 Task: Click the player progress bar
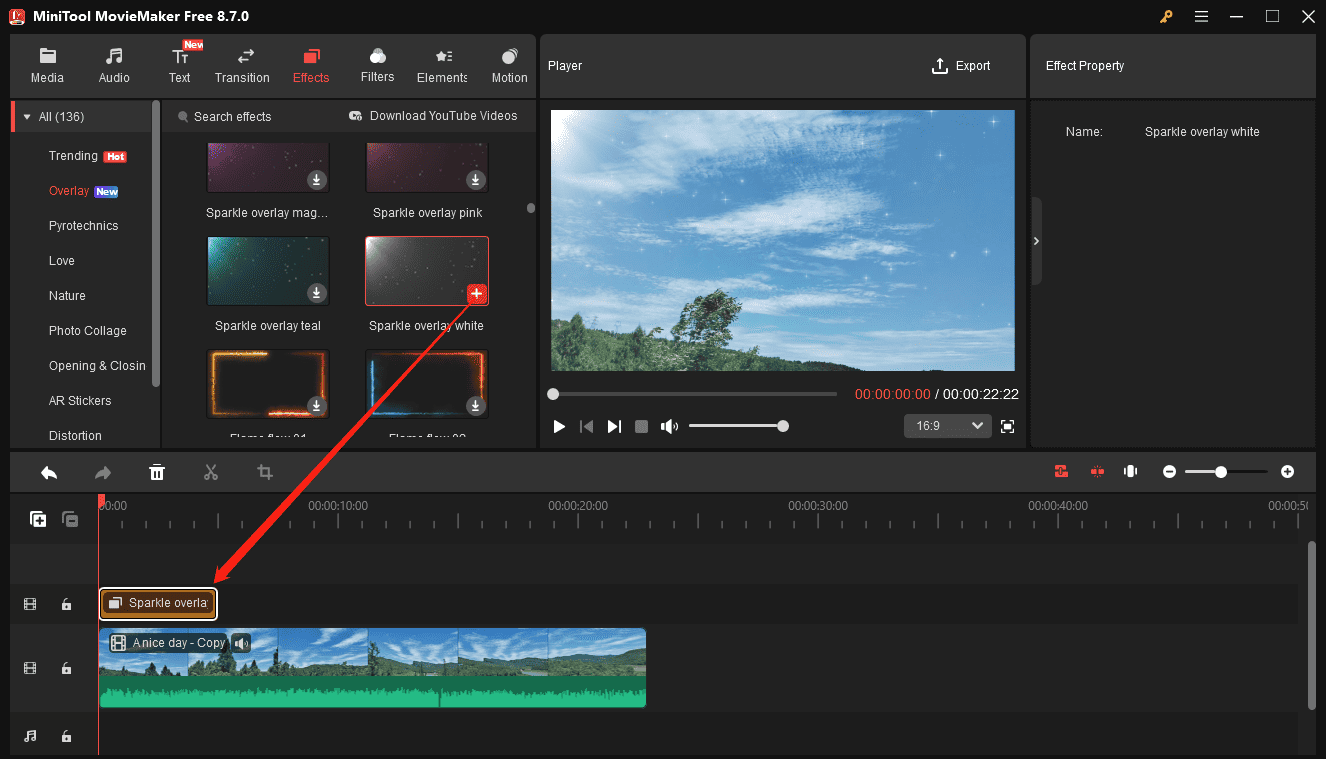(693, 394)
